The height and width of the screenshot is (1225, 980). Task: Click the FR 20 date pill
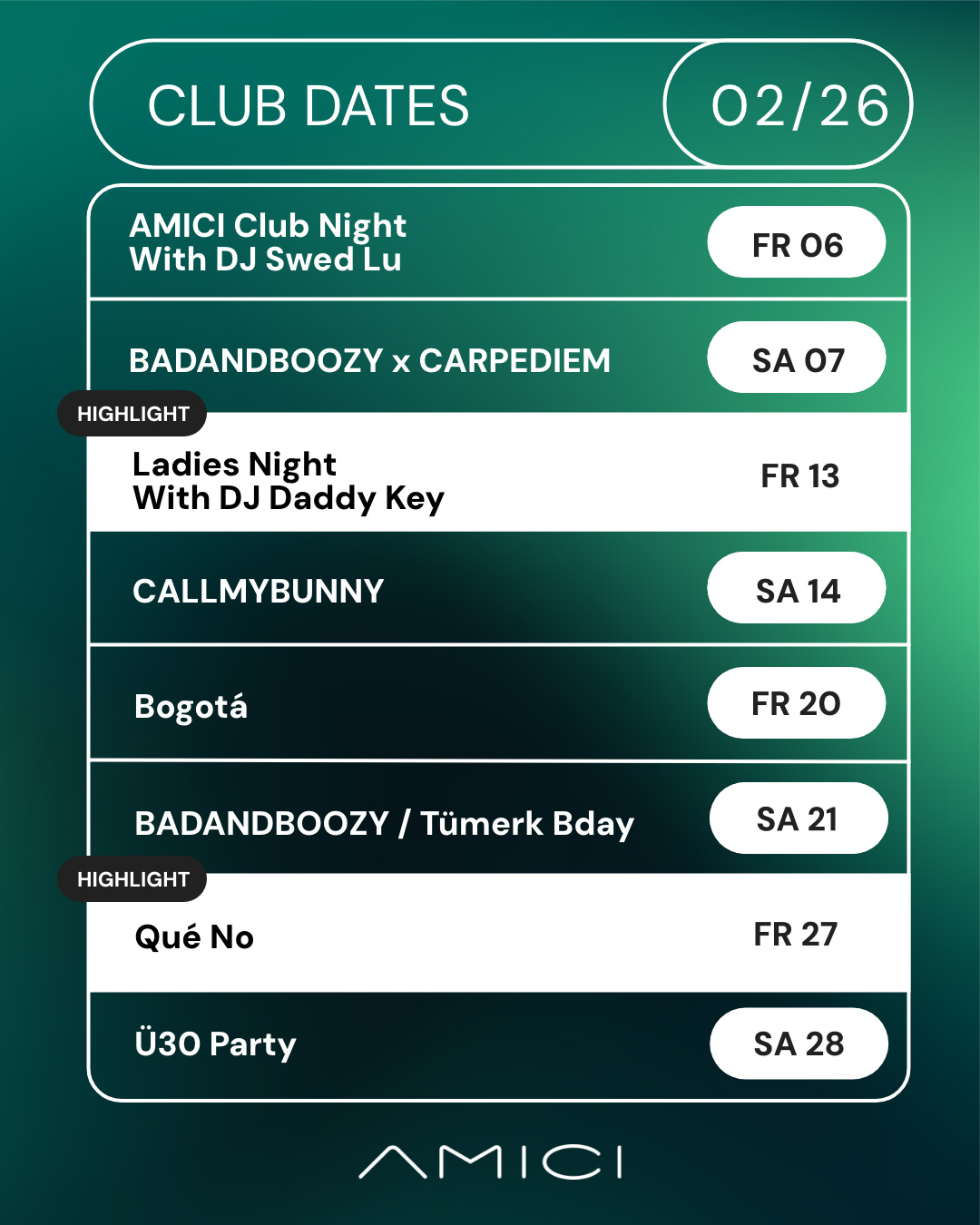[796, 704]
